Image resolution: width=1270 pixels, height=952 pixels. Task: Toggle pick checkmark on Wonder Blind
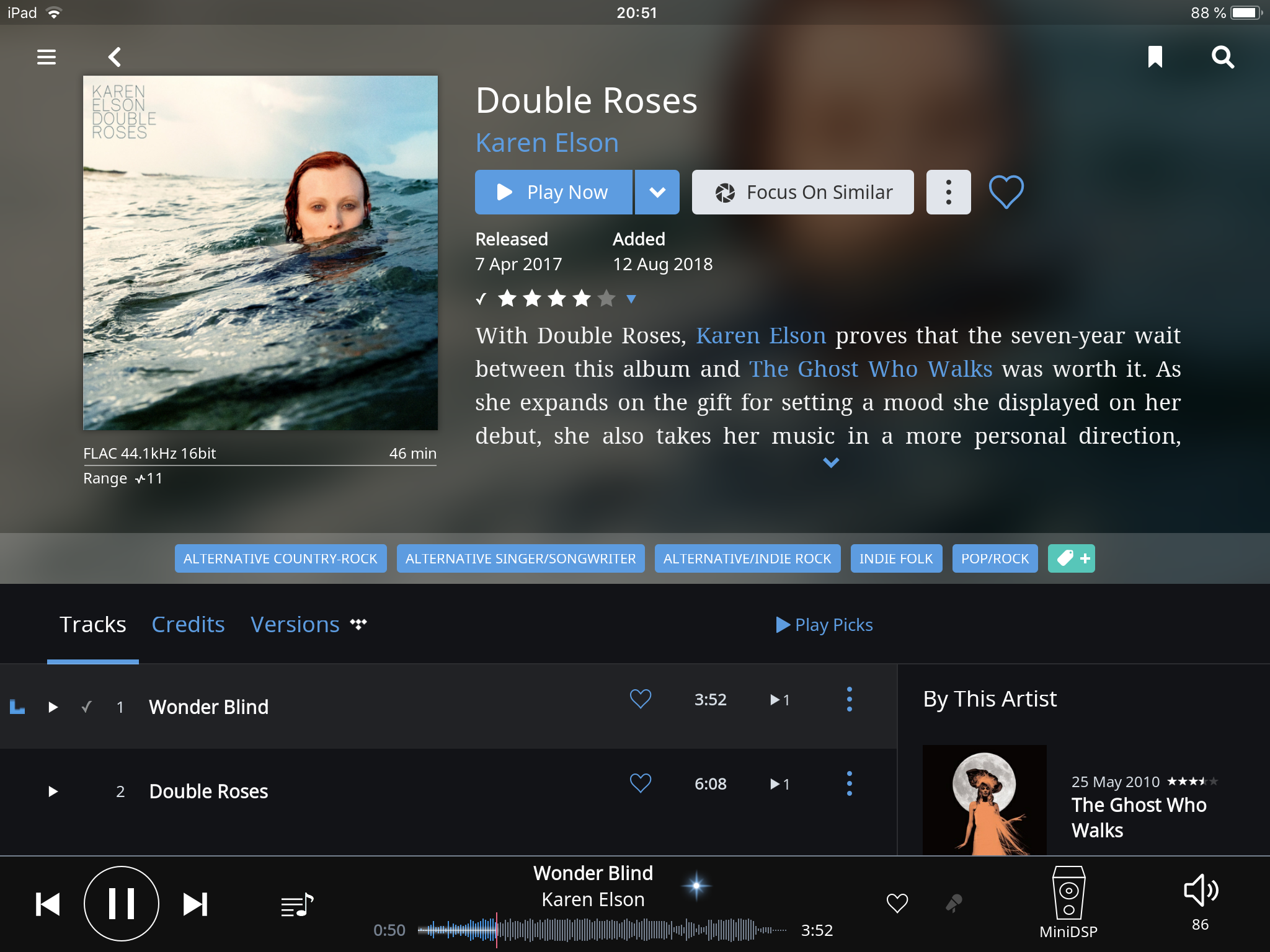click(87, 707)
